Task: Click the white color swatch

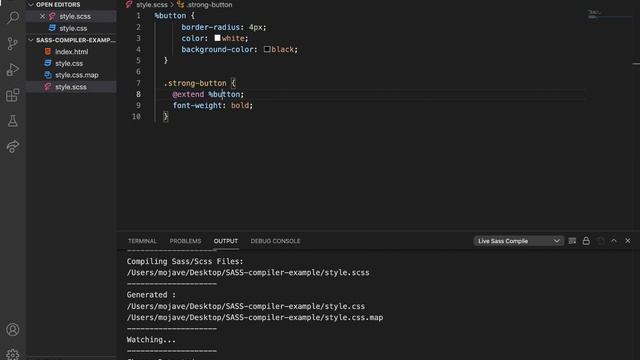Action: [218, 38]
